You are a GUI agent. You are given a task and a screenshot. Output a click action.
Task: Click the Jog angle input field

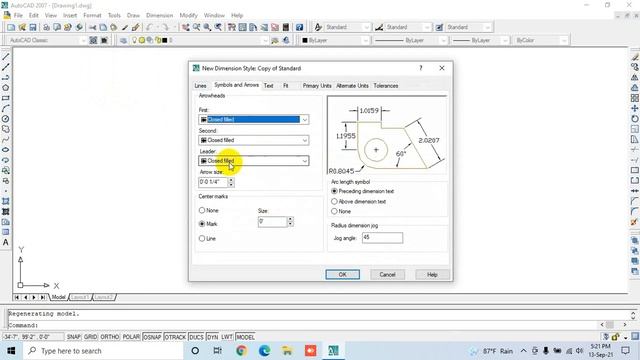coord(382,238)
